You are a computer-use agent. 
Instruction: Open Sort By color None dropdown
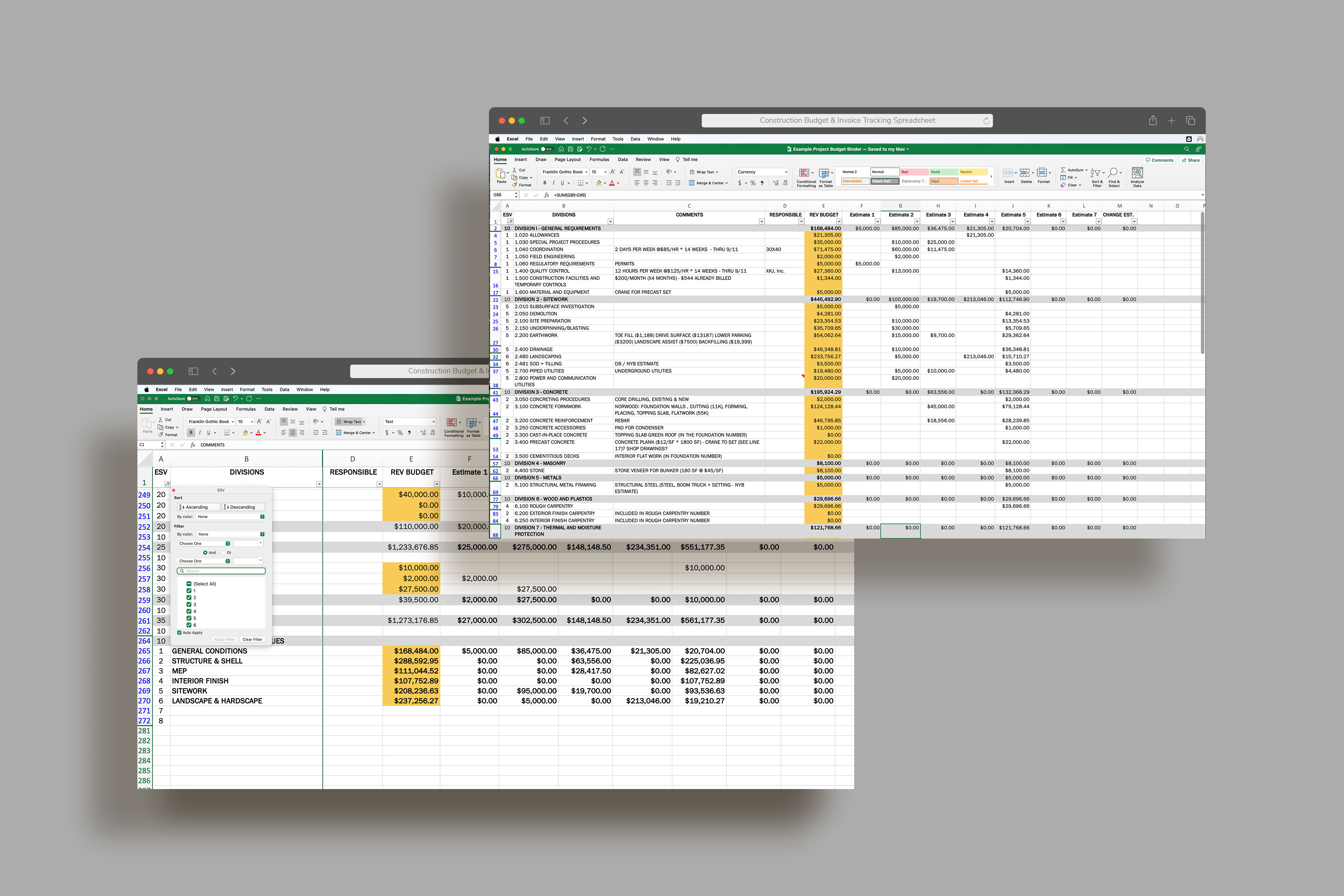pos(230,517)
